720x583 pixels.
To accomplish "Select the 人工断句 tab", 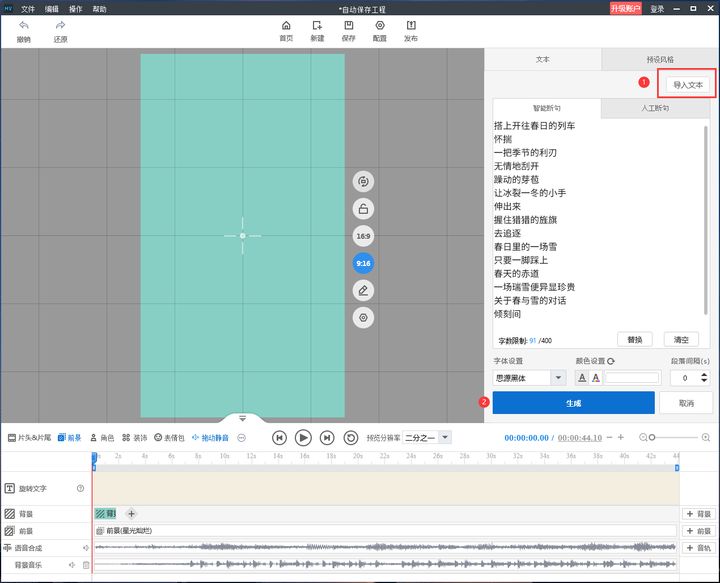I will coord(655,108).
